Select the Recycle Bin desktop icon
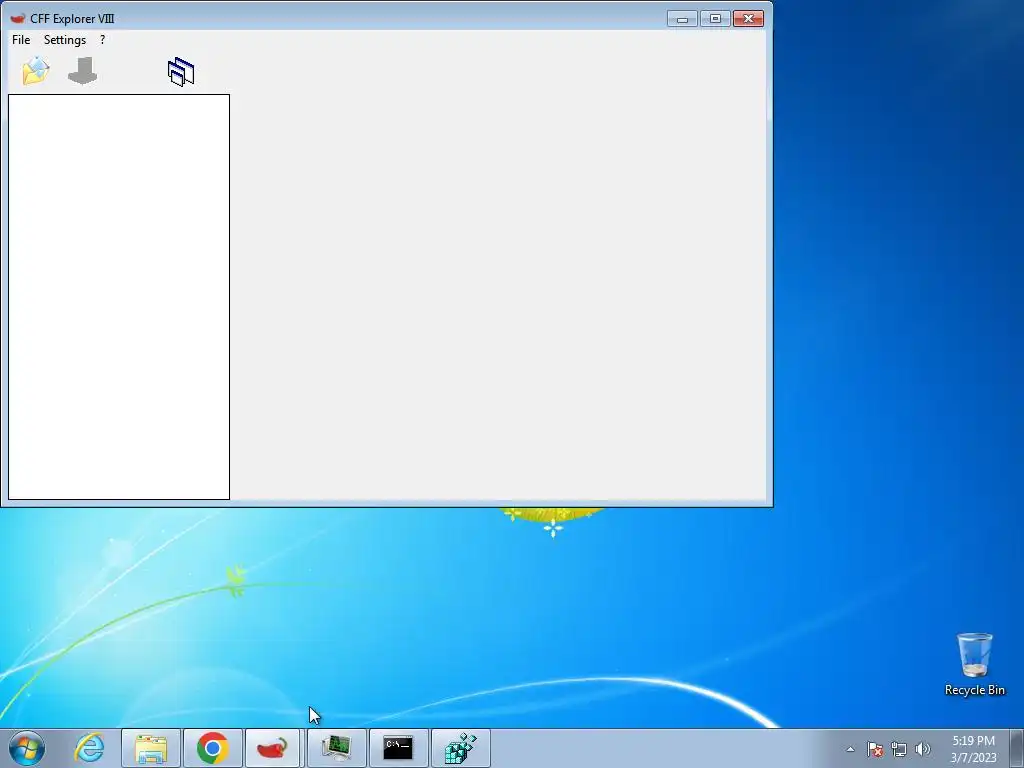This screenshot has width=1024, height=768. pyautogui.click(x=974, y=664)
